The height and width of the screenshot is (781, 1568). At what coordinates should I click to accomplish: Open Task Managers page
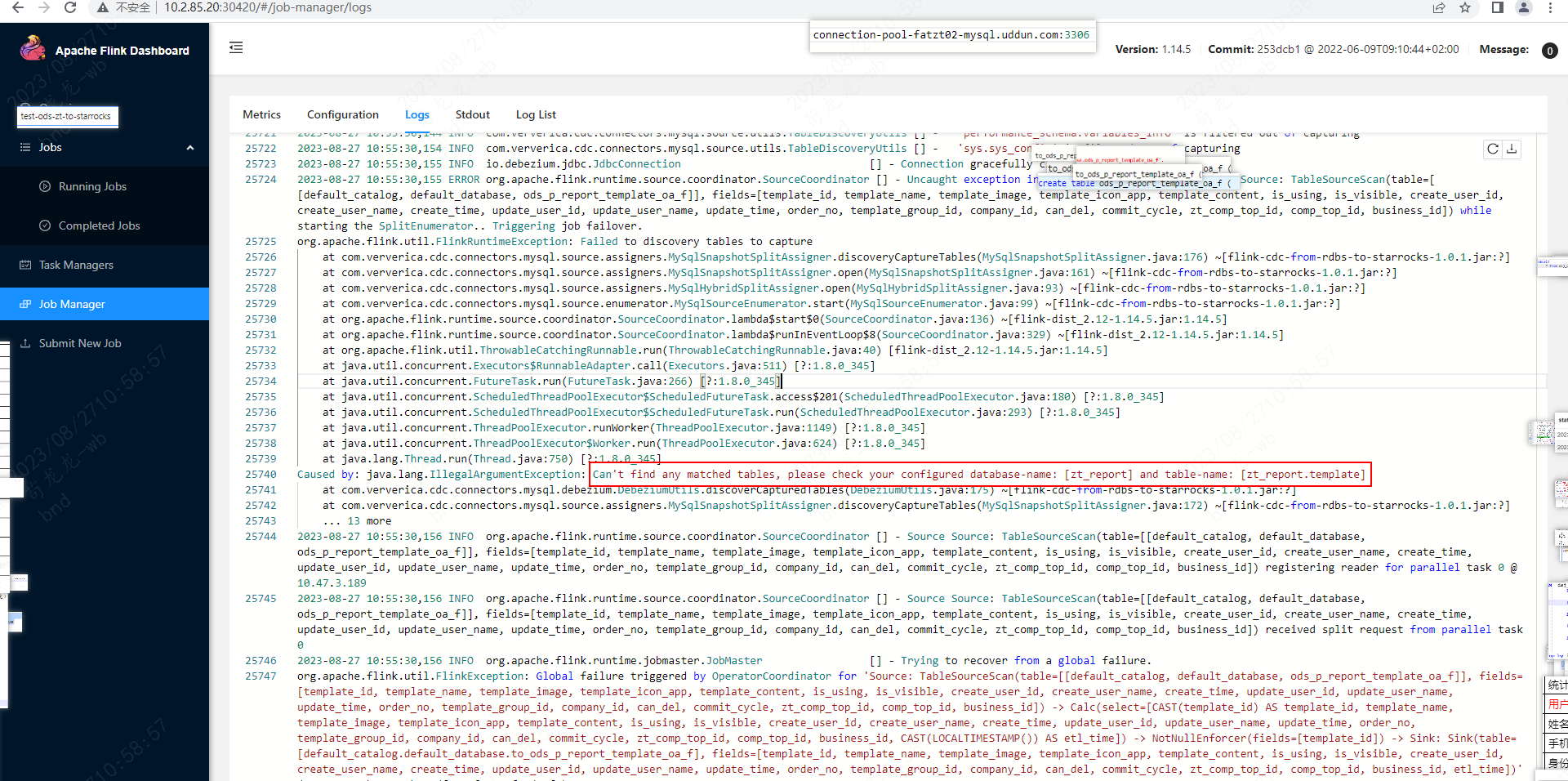pos(76,265)
